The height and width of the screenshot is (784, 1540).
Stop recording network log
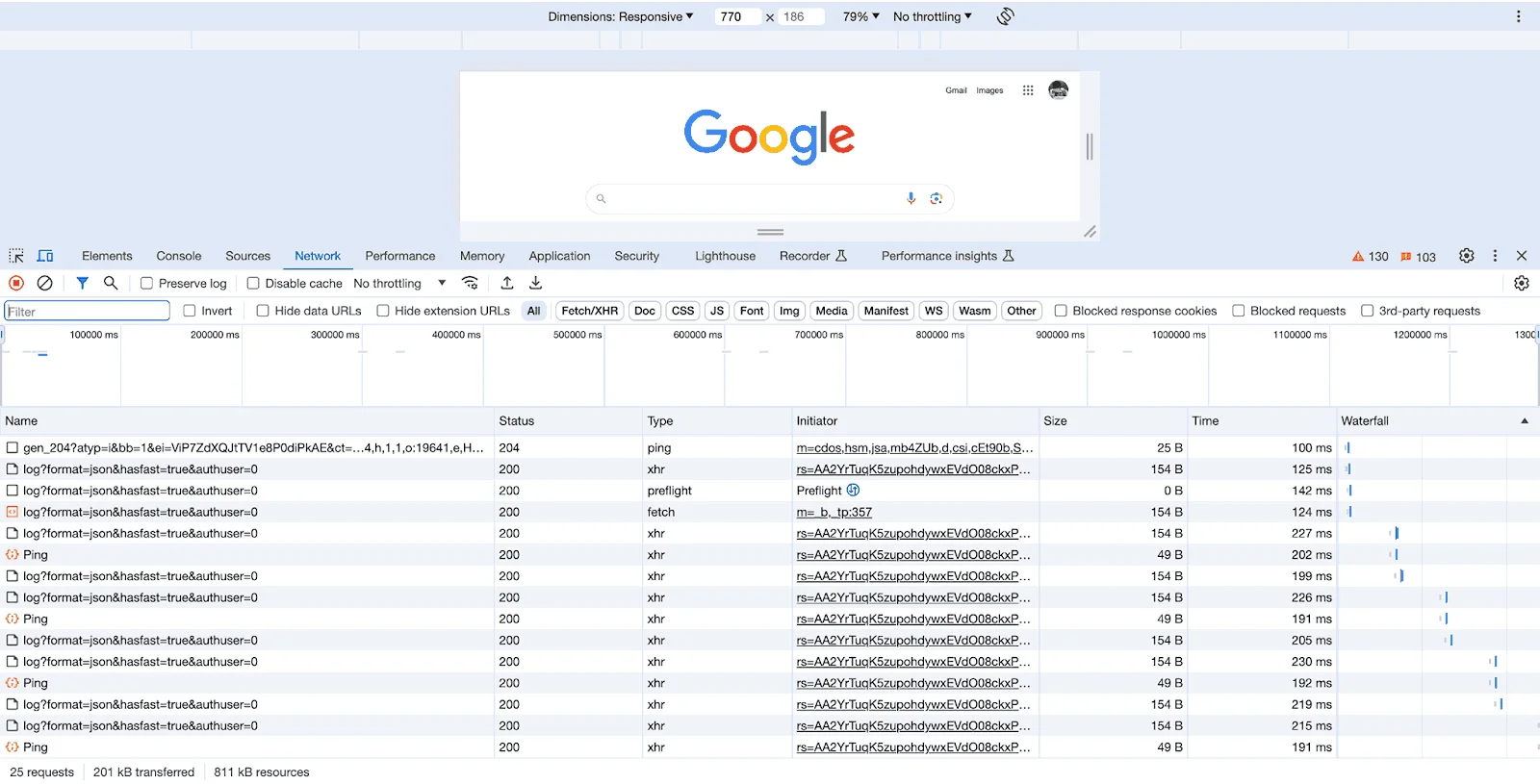[16, 283]
